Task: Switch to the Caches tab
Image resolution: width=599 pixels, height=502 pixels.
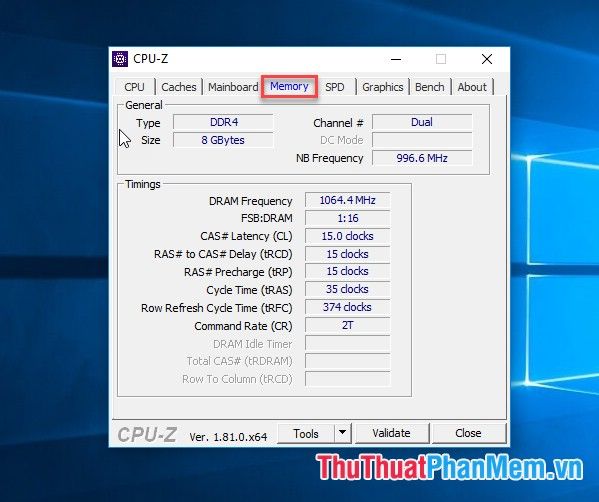Action: pos(179,87)
